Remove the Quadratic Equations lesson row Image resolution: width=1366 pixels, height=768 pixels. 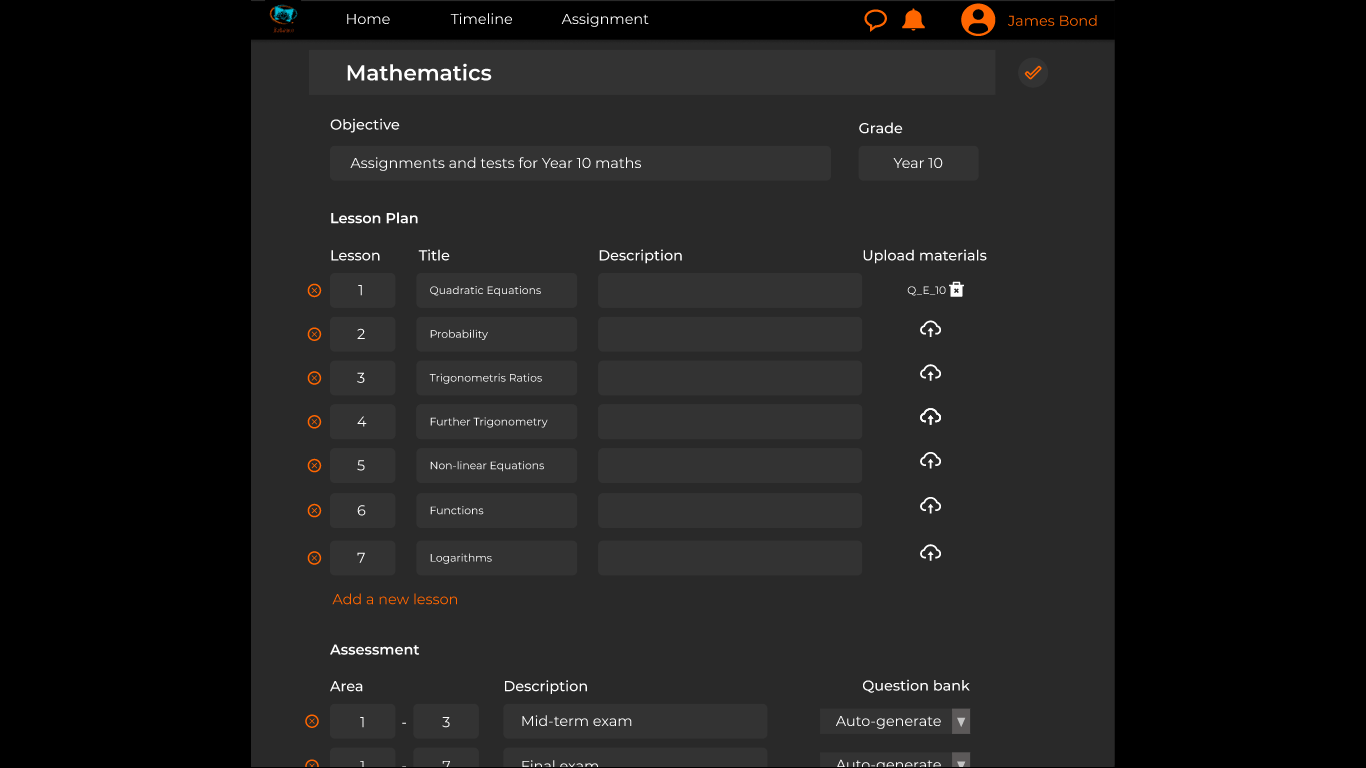coord(314,290)
